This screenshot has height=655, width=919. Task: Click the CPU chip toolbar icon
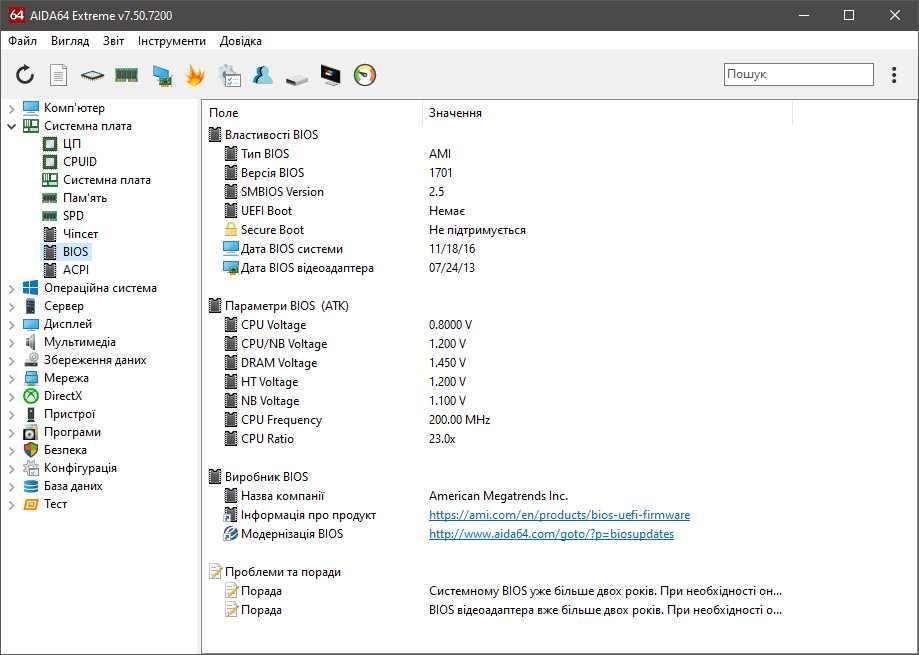[92, 75]
